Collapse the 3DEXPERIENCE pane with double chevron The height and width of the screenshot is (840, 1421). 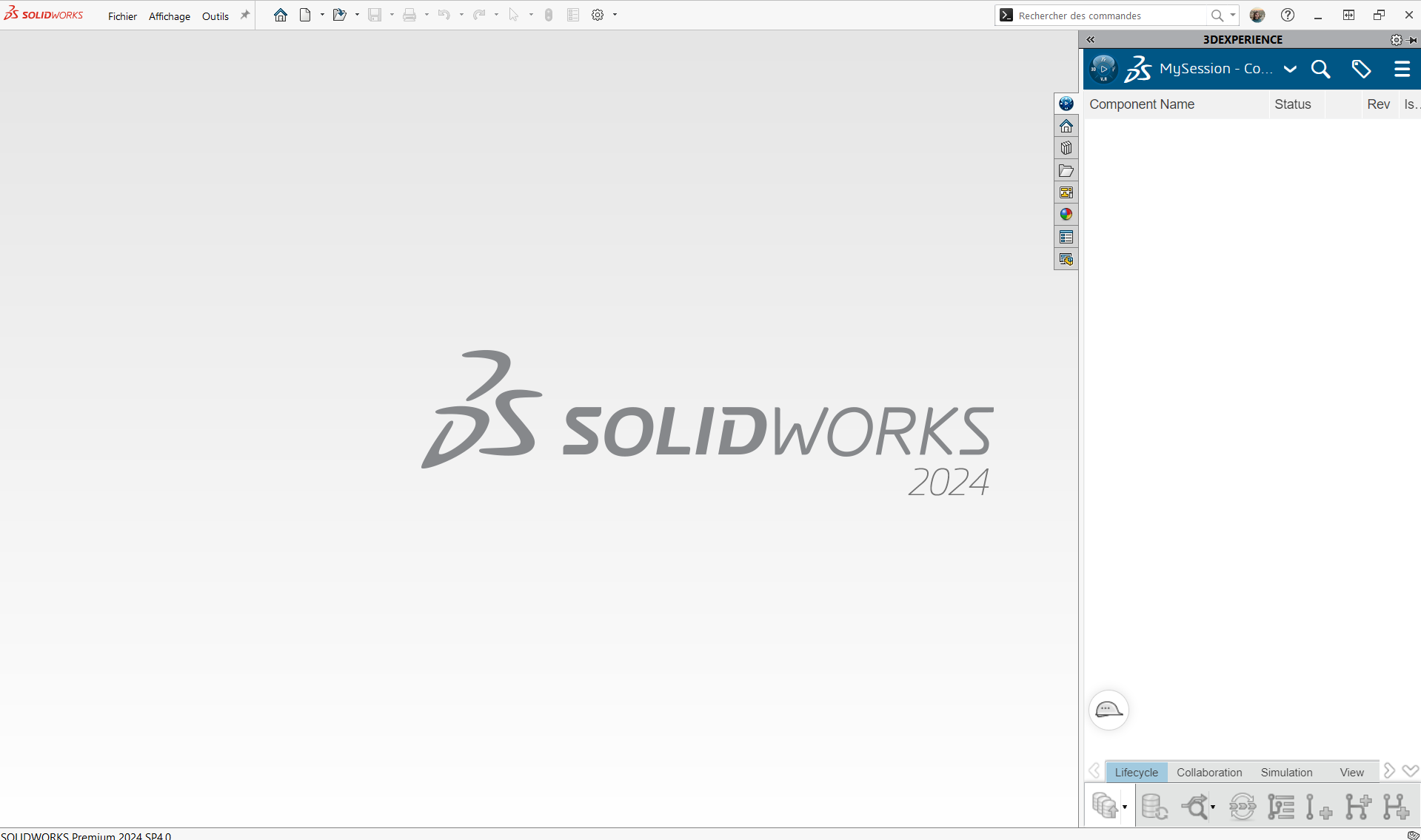(x=1091, y=40)
